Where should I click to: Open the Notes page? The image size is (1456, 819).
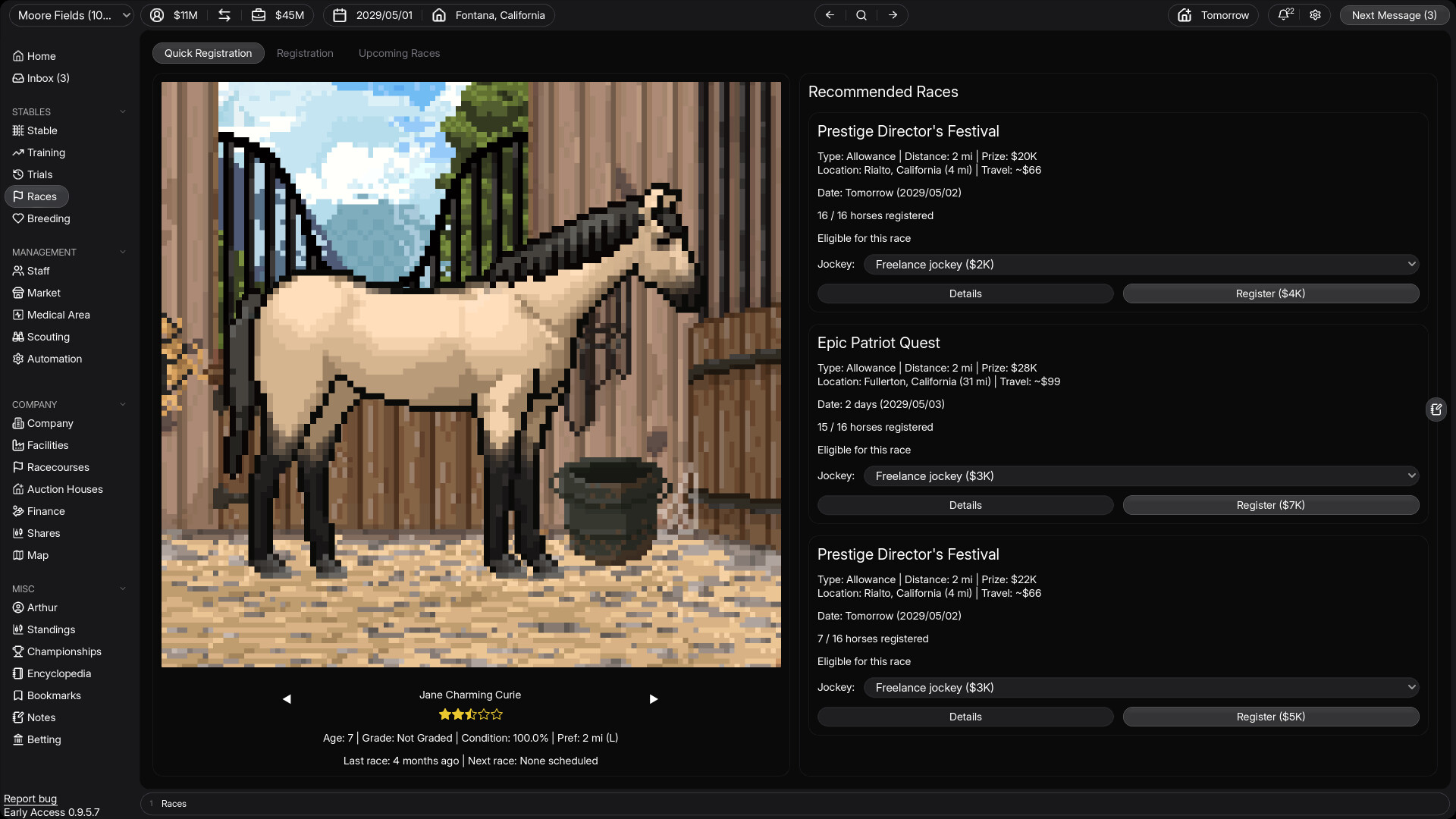(34, 717)
